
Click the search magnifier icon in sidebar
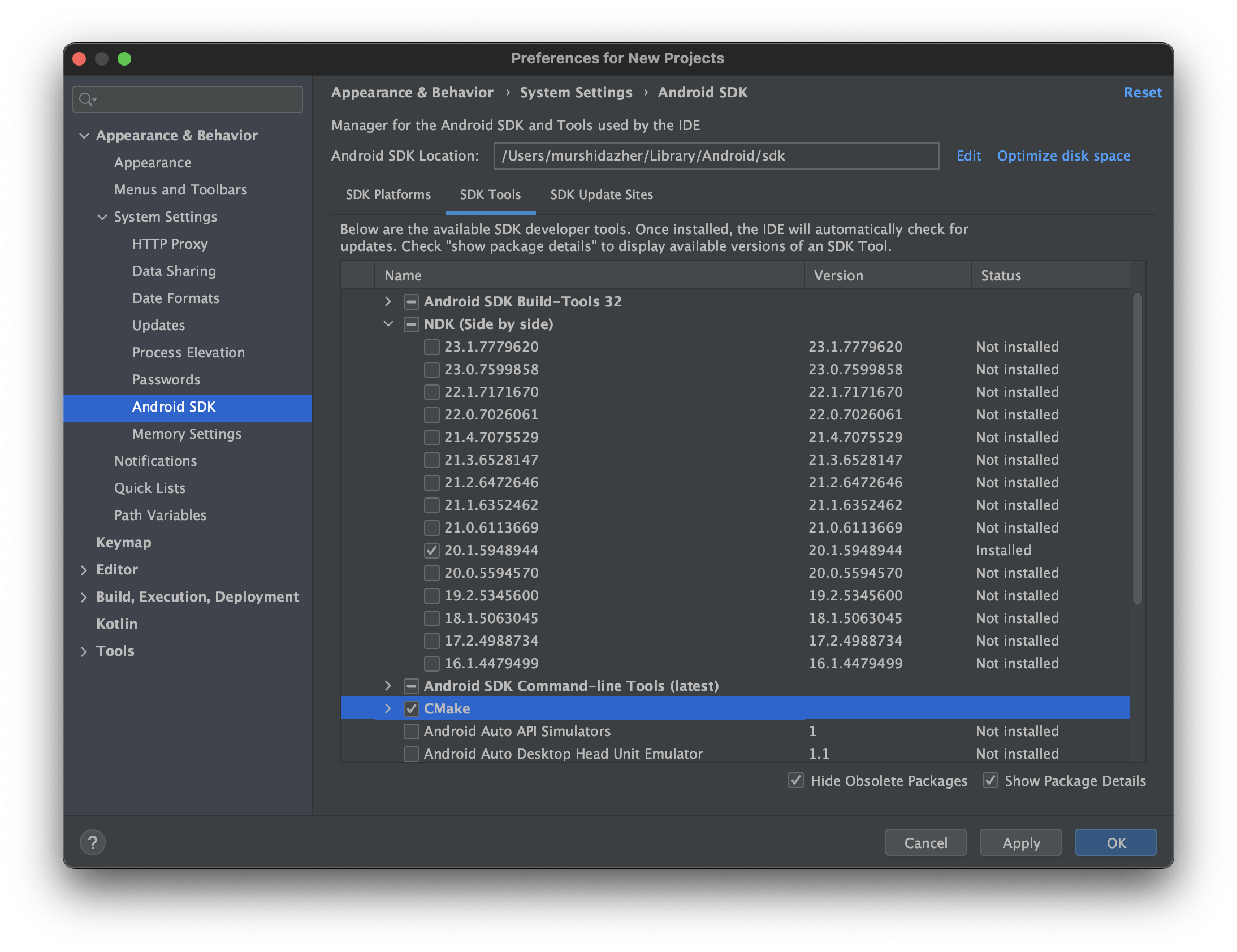click(x=86, y=99)
